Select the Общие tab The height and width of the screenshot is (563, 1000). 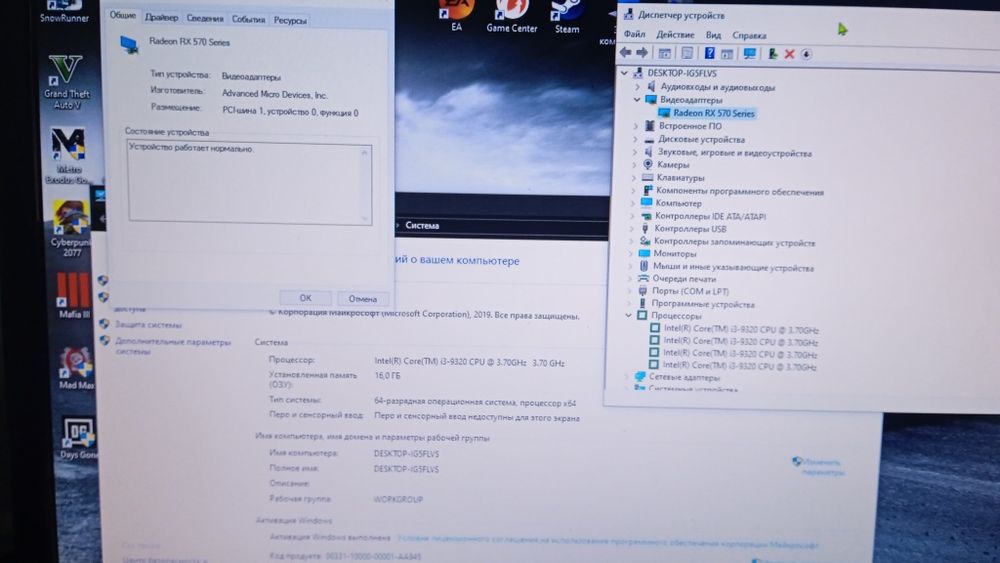click(122, 15)
